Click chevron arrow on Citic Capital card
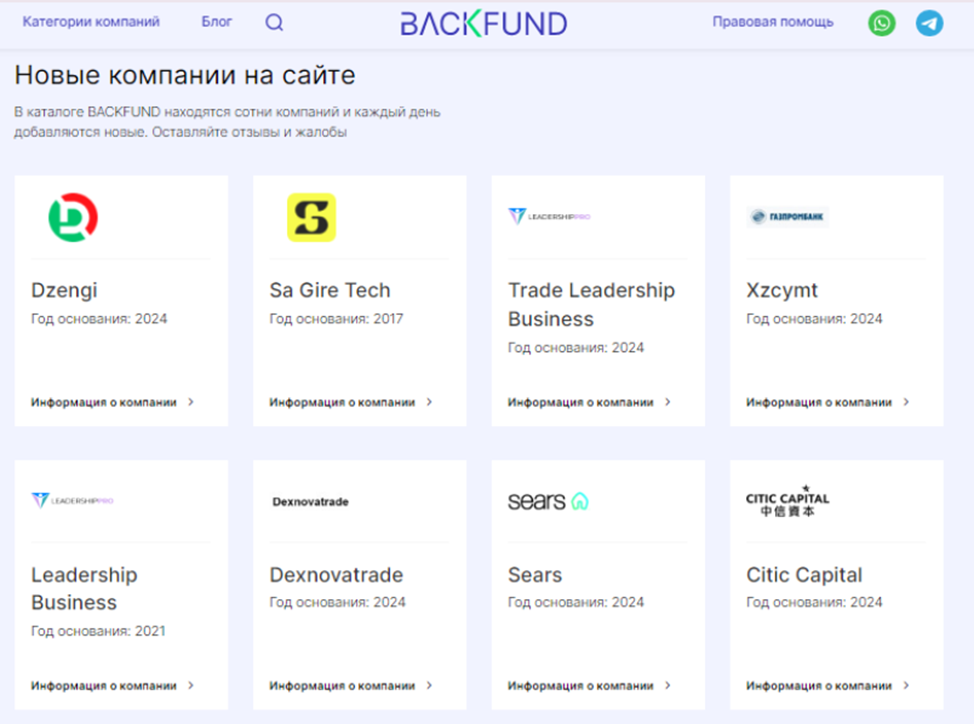 (x=906, y=685)
